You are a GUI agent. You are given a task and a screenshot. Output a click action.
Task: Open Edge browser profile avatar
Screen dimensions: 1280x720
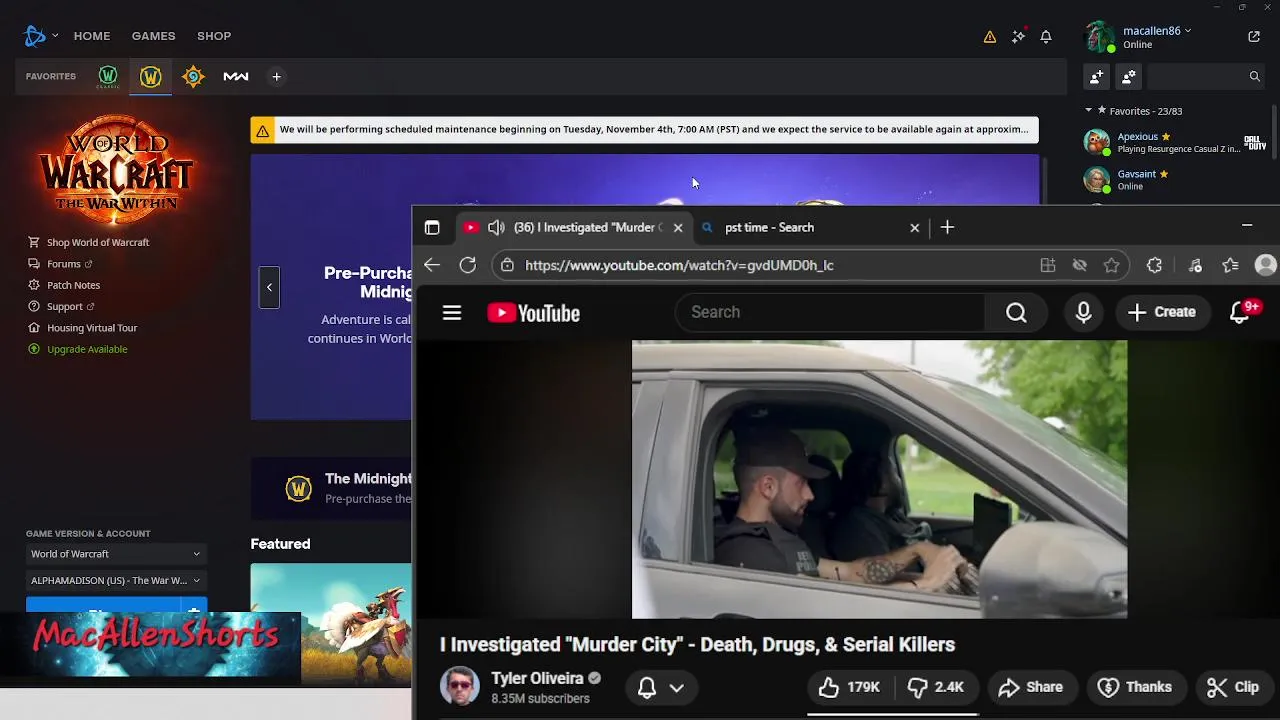[x=1266, y=265]
